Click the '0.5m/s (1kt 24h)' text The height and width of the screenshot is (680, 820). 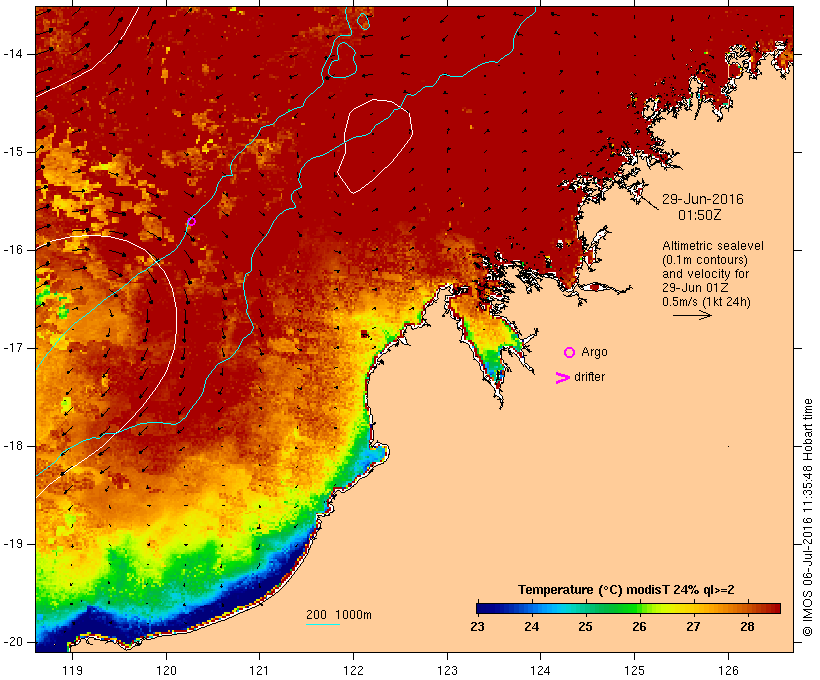coord(706,302)
